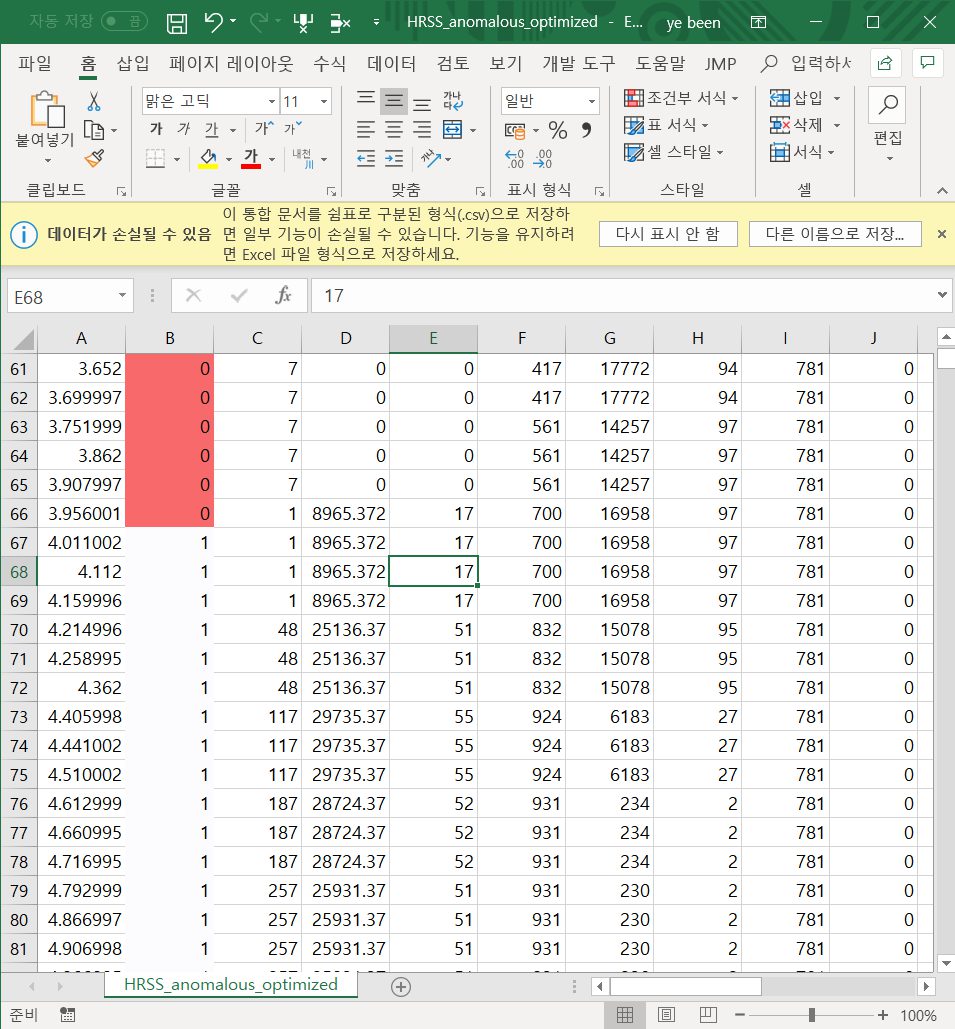Image resolution: width=955 pixels, height=1029 pixels.
Task: Apply red font color
Action: [251, 158]
